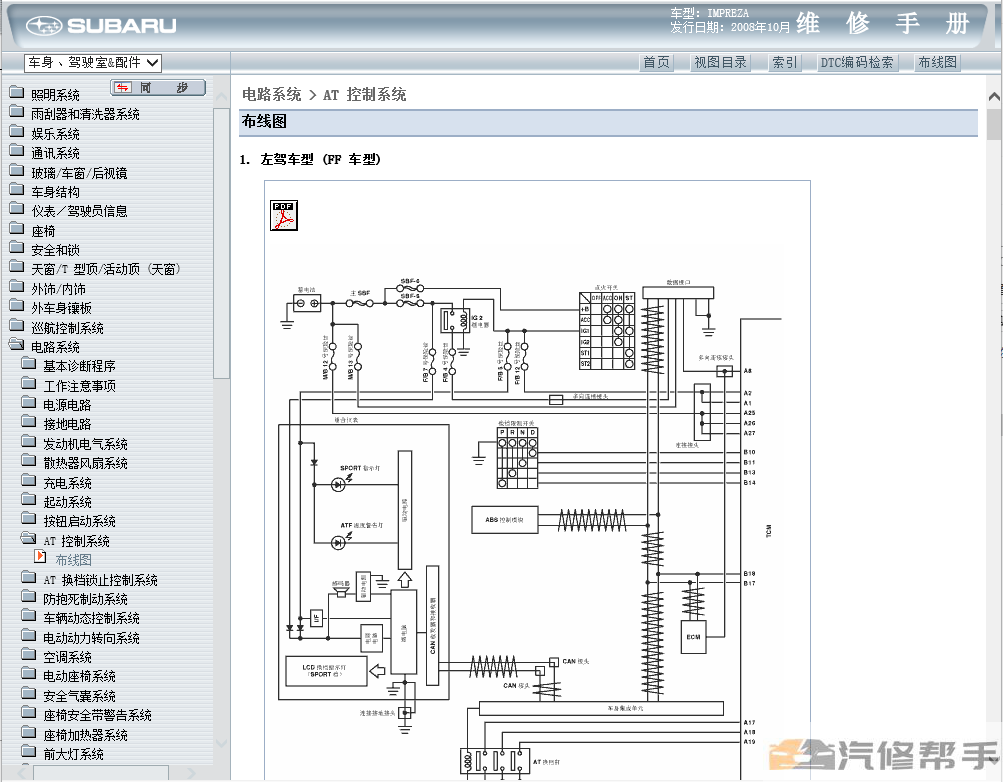The image size is (1003, 782).
Task: Expand the 通讯系统 folder icon
Action: [17, 151]
